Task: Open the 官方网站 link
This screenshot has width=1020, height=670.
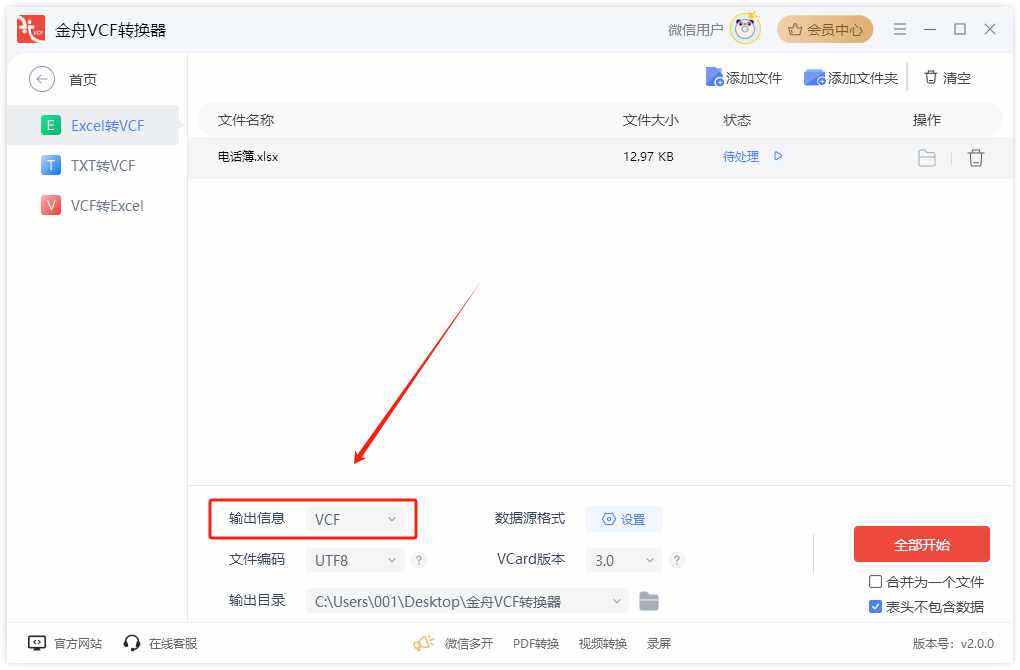Action: point(65,643)
